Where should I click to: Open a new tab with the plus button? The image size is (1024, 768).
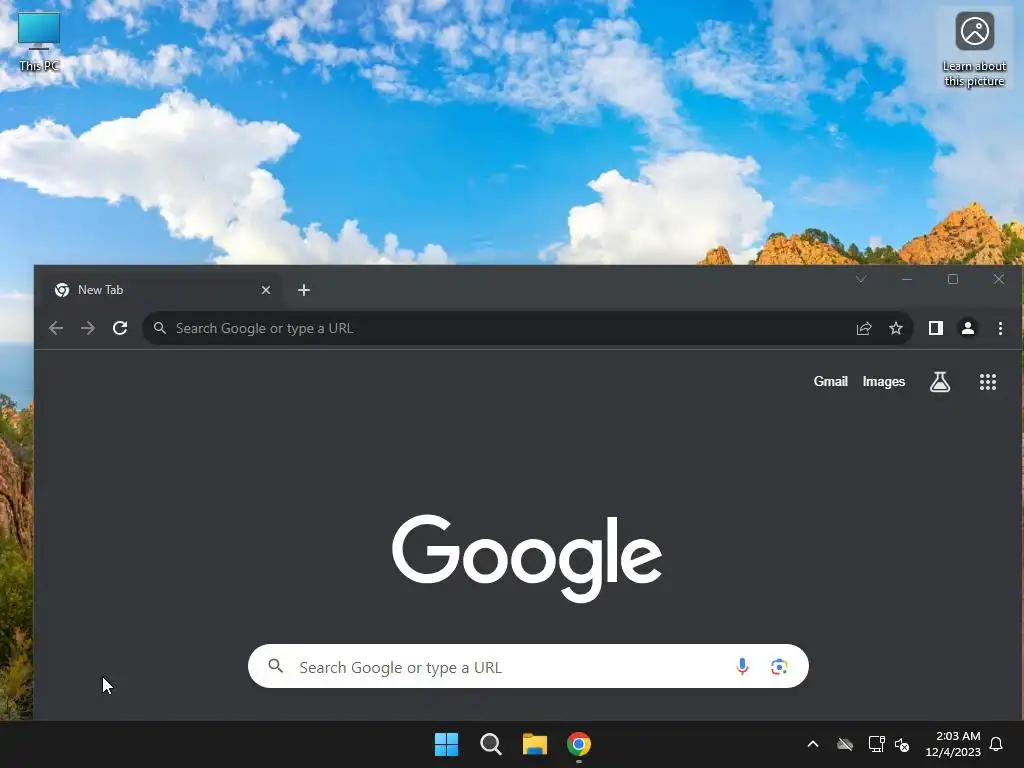point(304,290)
